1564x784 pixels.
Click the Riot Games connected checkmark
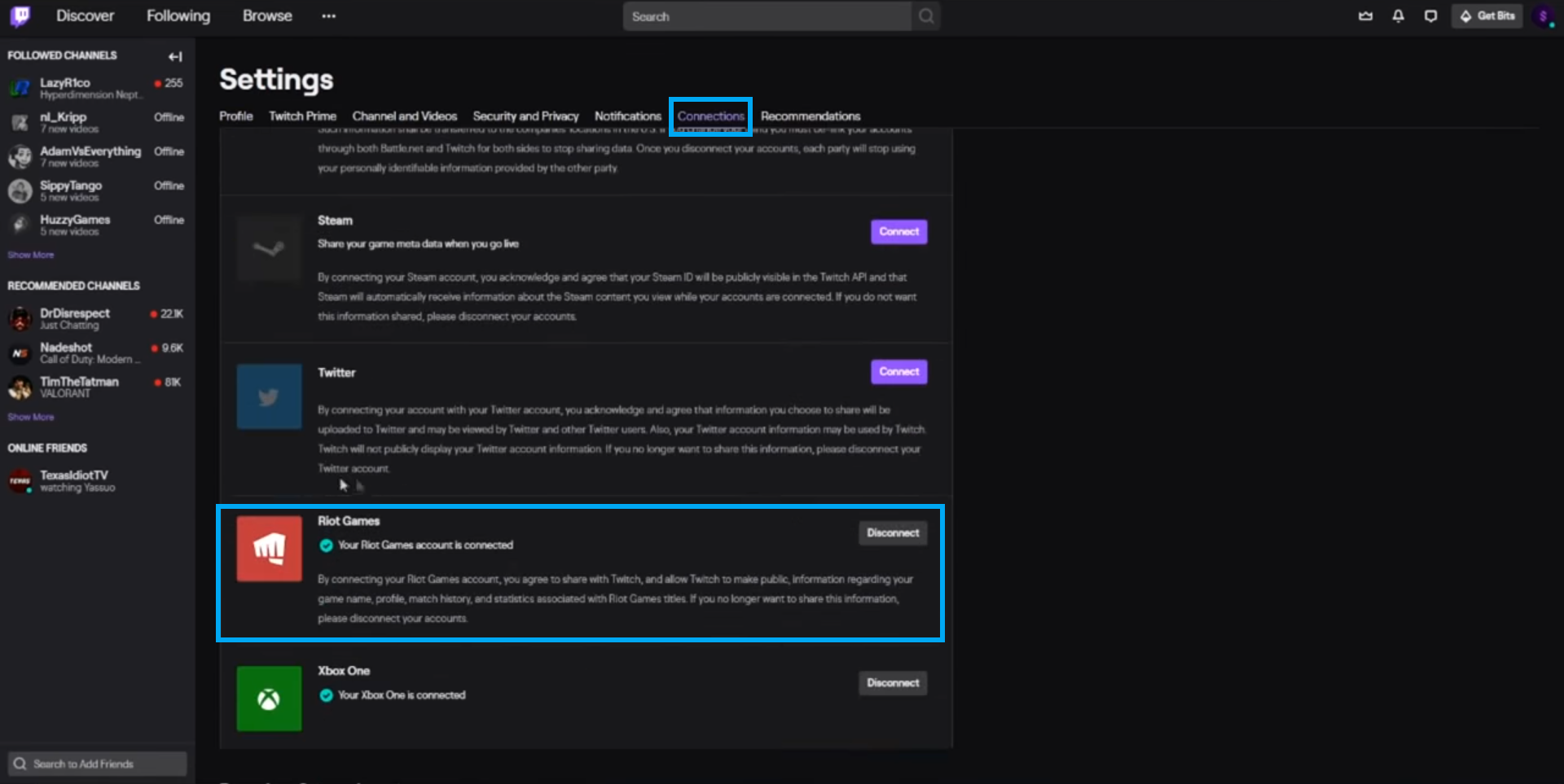pos(326,545)
